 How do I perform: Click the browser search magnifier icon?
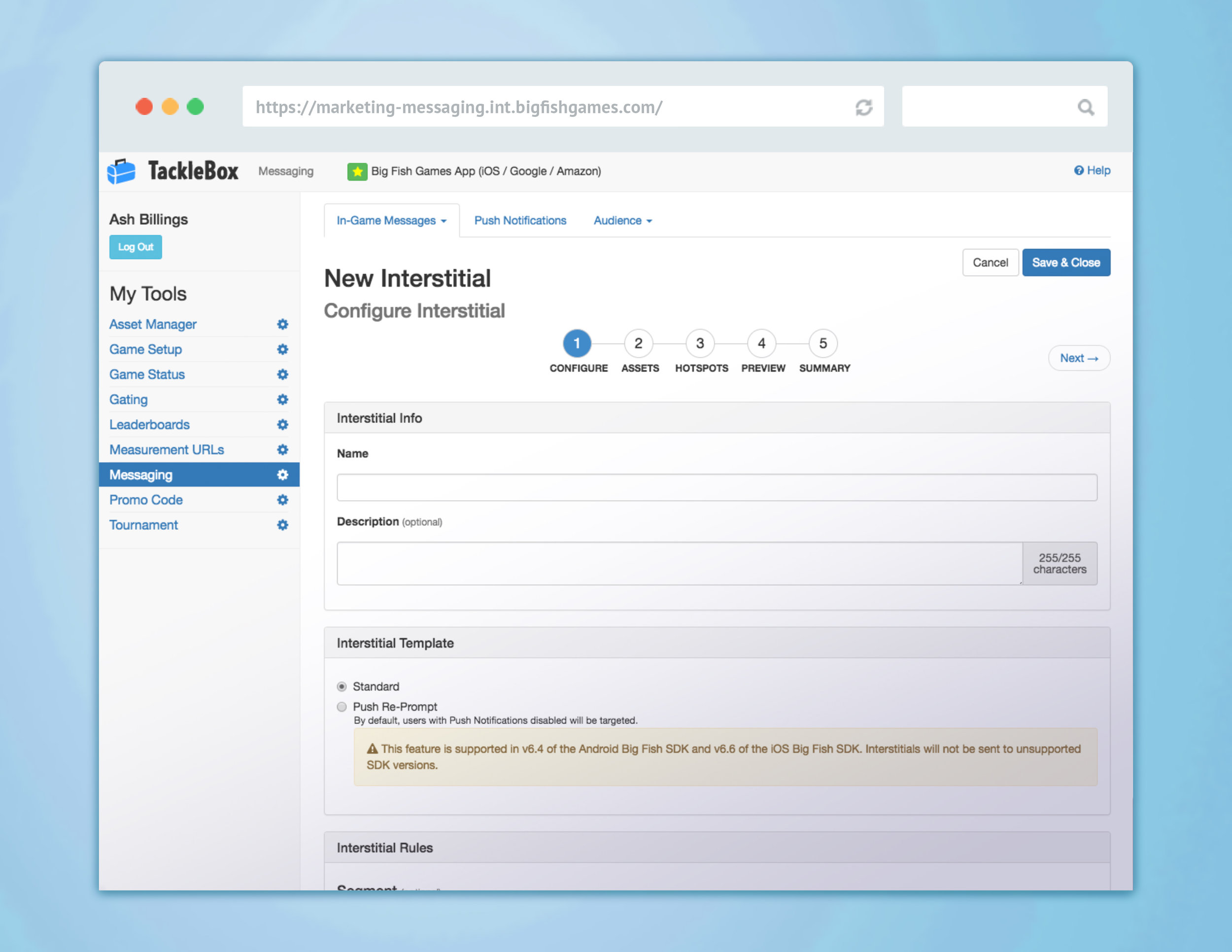pos(1086,107)
